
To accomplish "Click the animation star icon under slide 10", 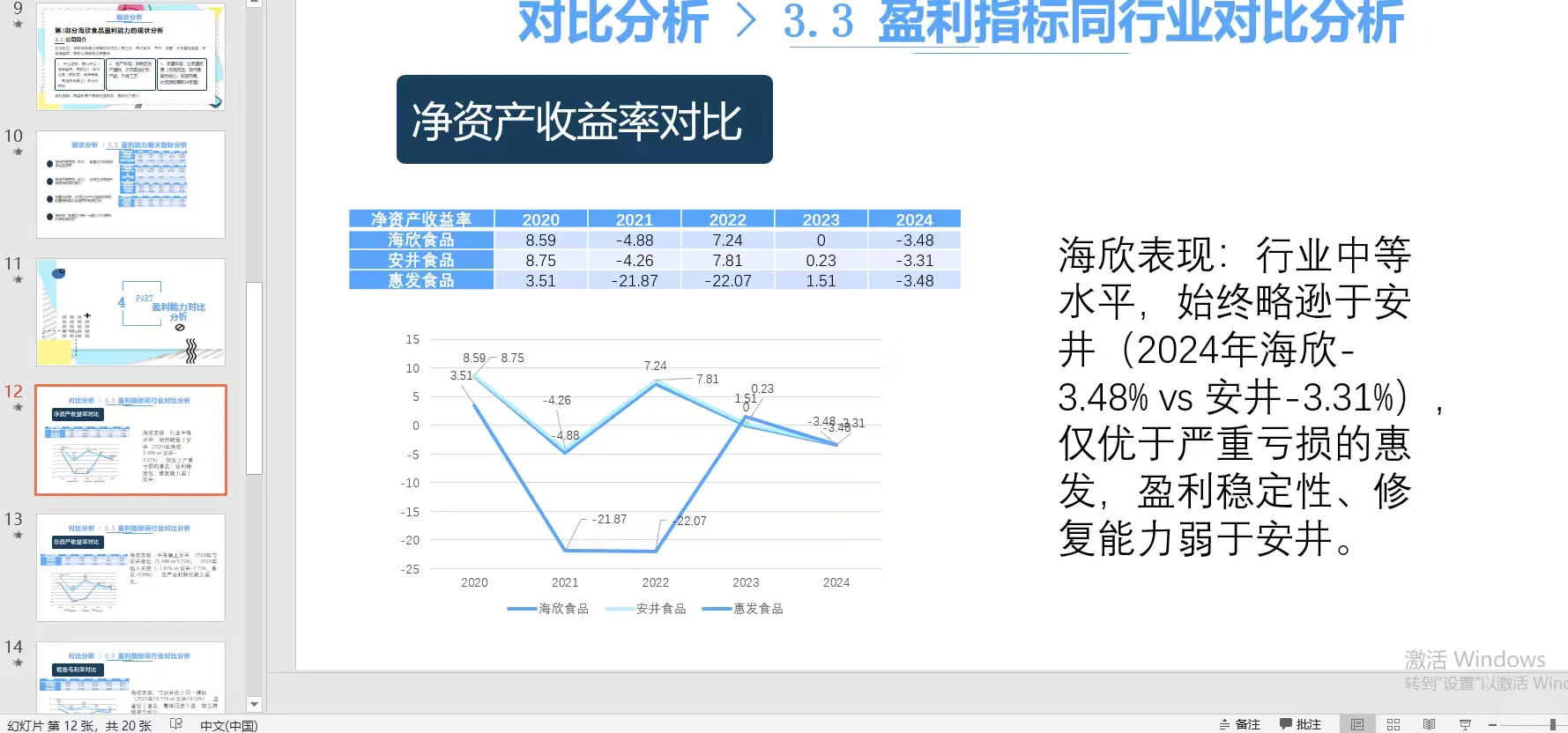I will coord(18,152).
